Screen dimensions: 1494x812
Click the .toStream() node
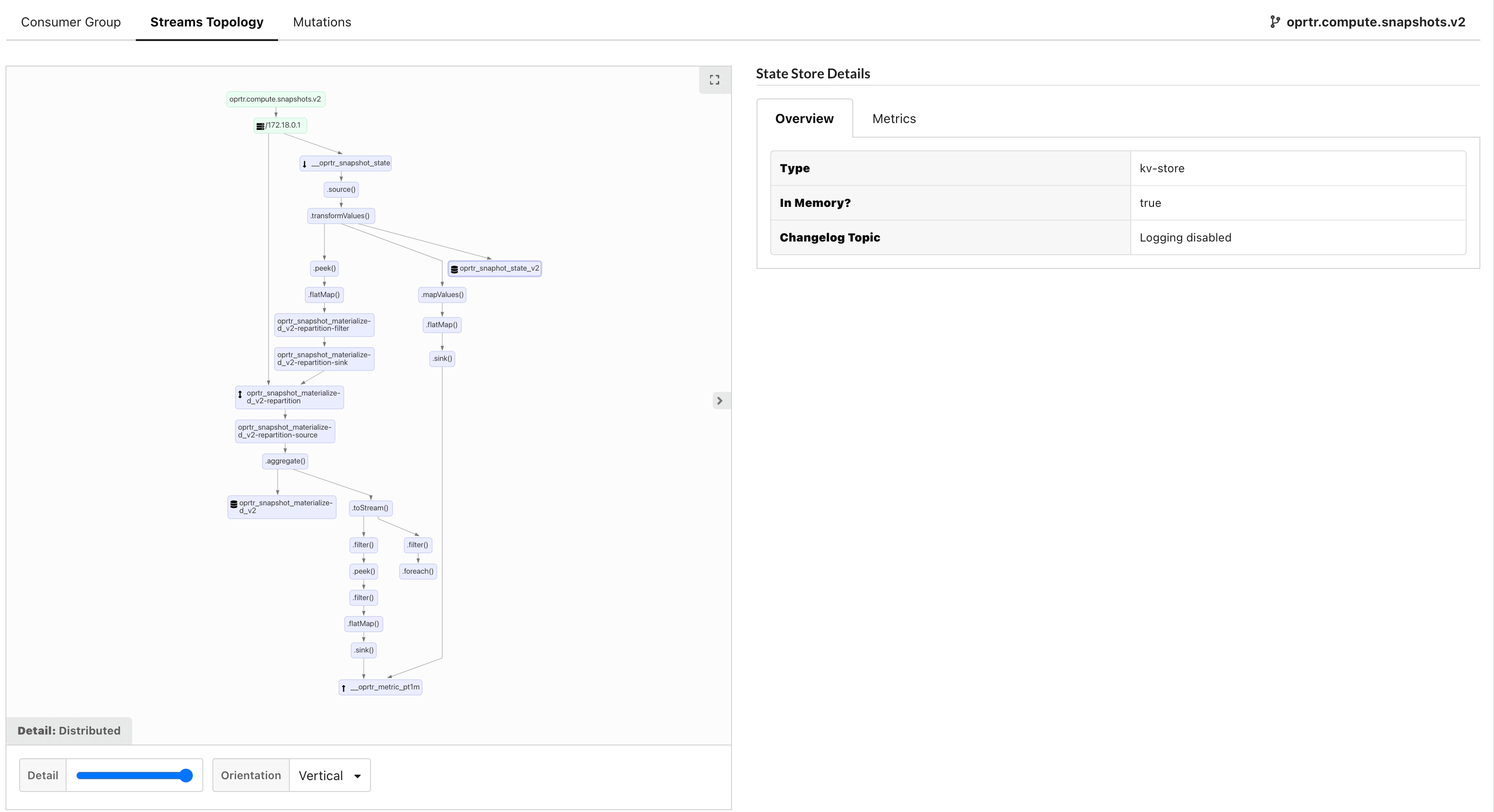pos(371,508)
